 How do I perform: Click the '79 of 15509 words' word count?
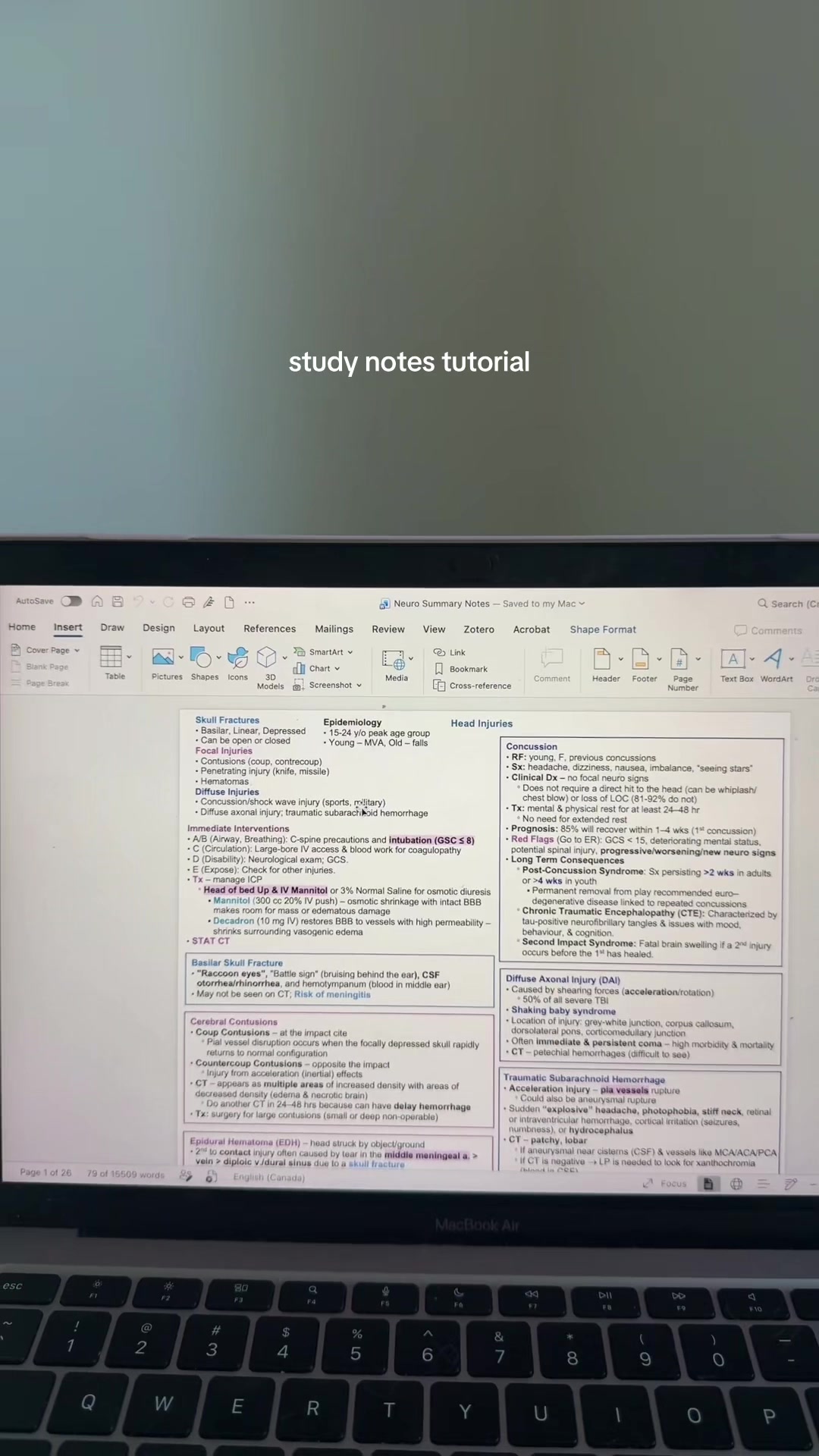[125, 1174]
